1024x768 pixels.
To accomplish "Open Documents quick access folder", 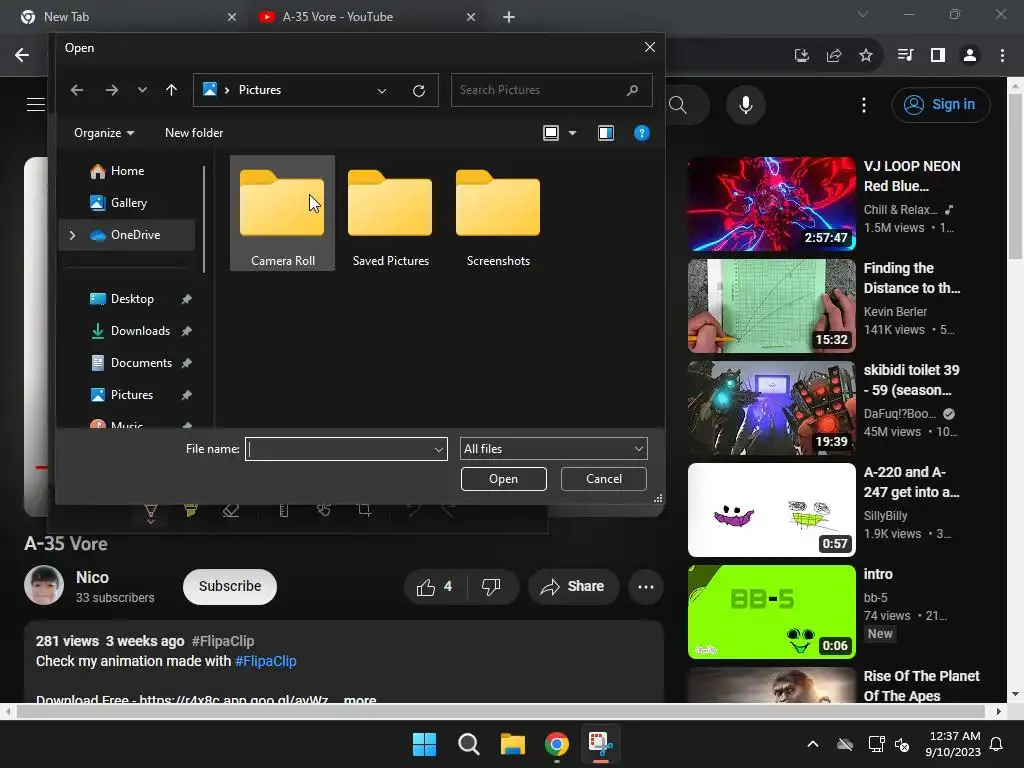I will (141, 363).
